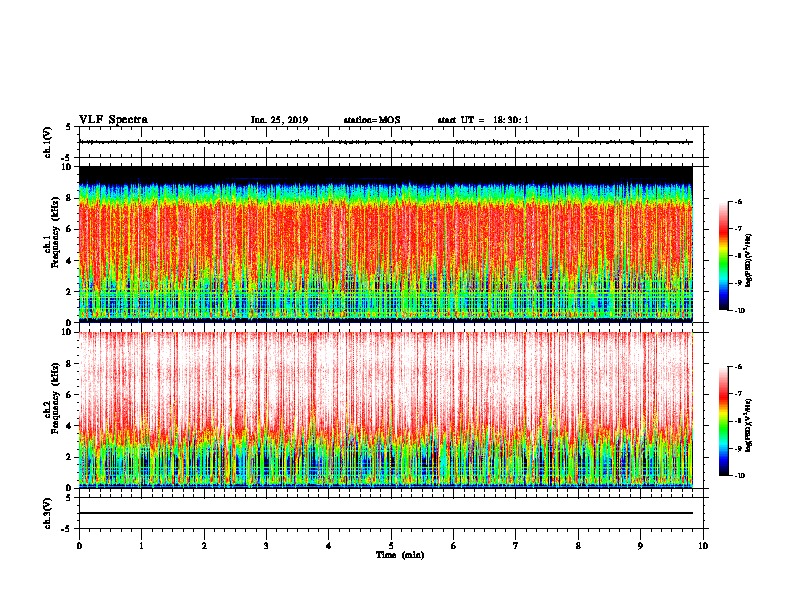Click time axis tick label "1"

(141, 546)
